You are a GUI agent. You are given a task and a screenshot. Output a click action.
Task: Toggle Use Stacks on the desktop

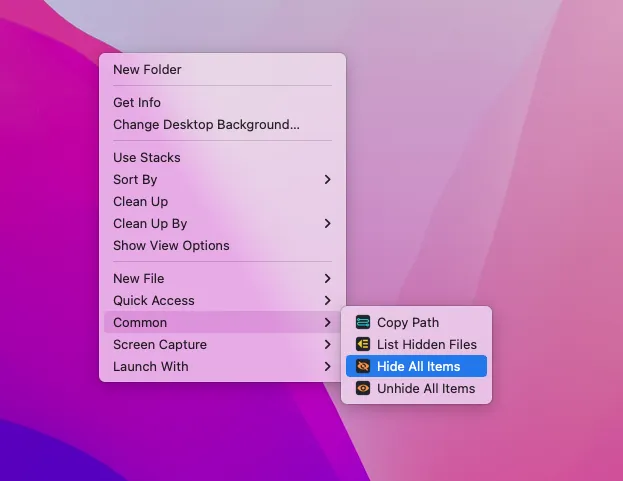(x=147, y=158)
